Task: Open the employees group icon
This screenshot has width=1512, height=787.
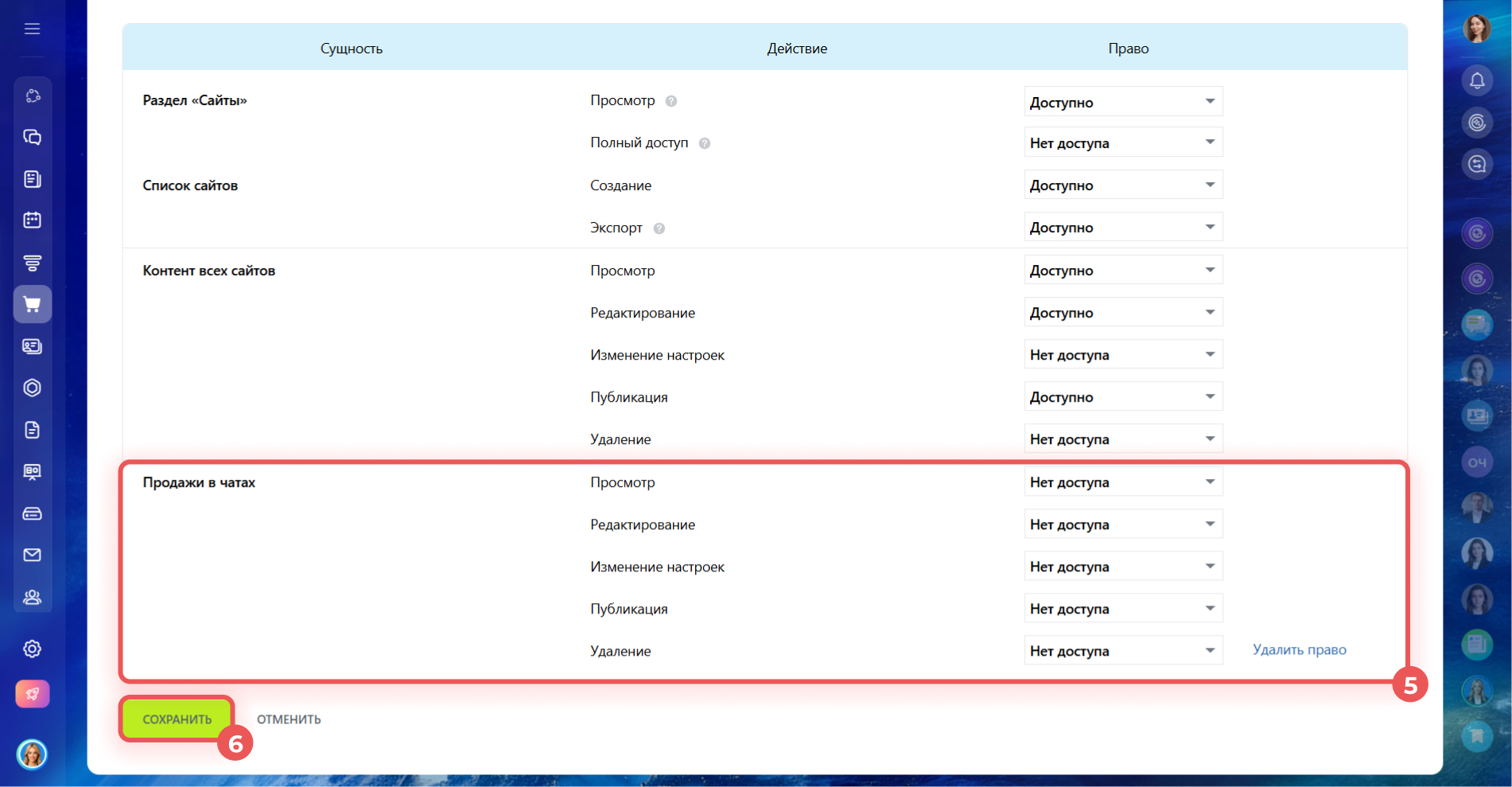Action: pos(32,597)
